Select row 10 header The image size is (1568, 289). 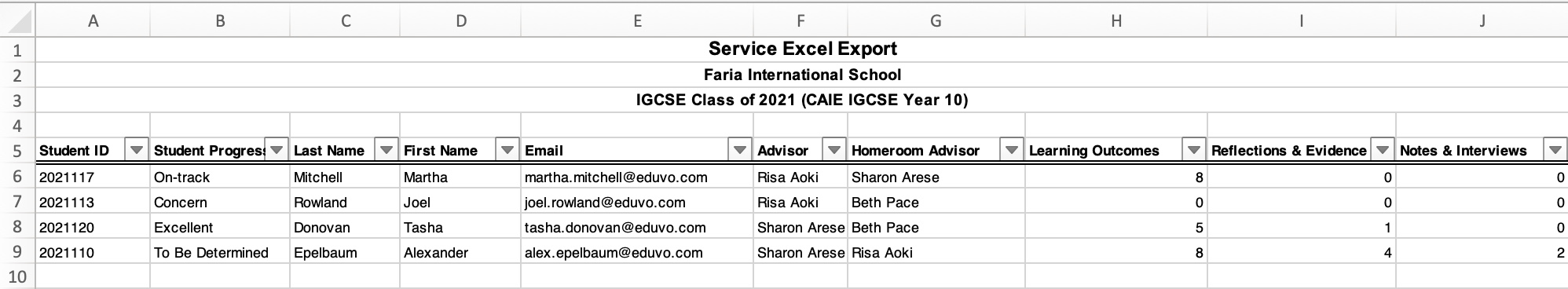[x=17, y=276]
